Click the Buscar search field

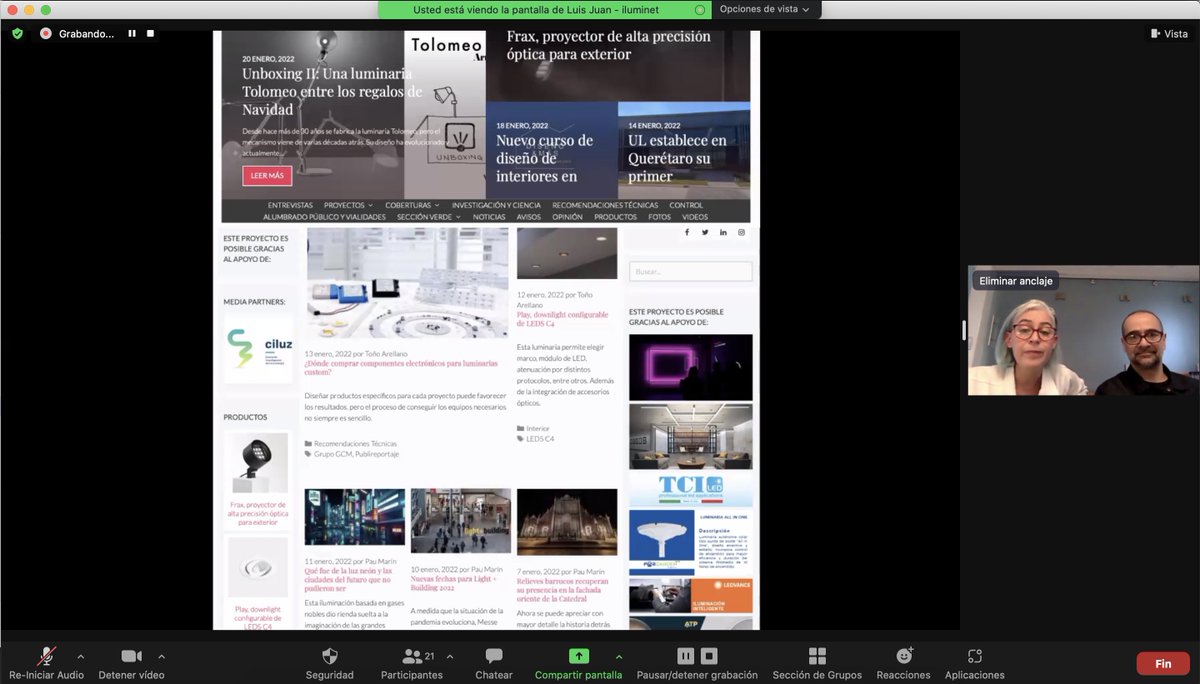pyautogui.click(x=690, y=271)
